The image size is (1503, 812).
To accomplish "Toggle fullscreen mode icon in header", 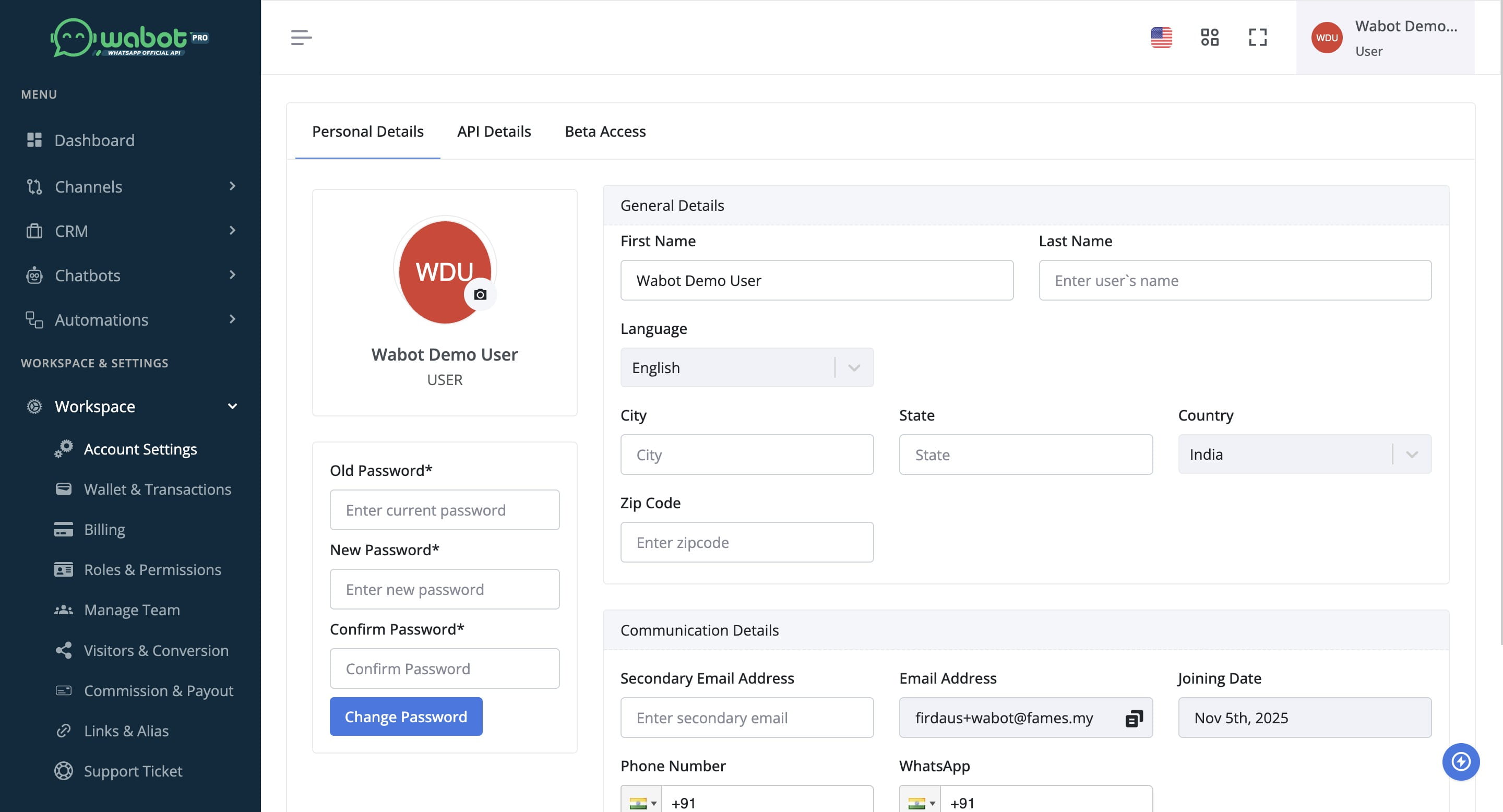I will click(1257, 38).
